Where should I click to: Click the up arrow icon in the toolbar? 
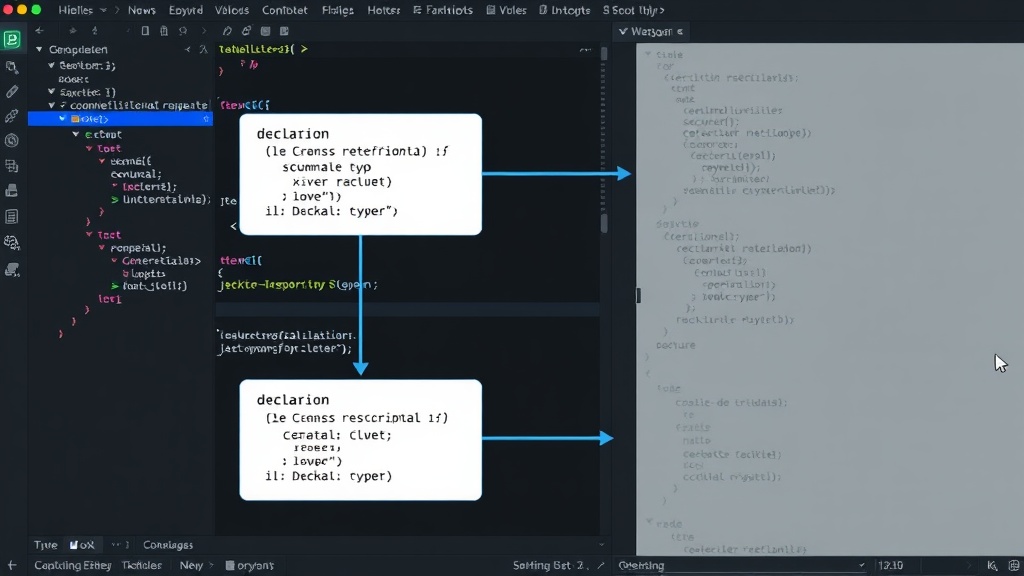pos(95,31)
